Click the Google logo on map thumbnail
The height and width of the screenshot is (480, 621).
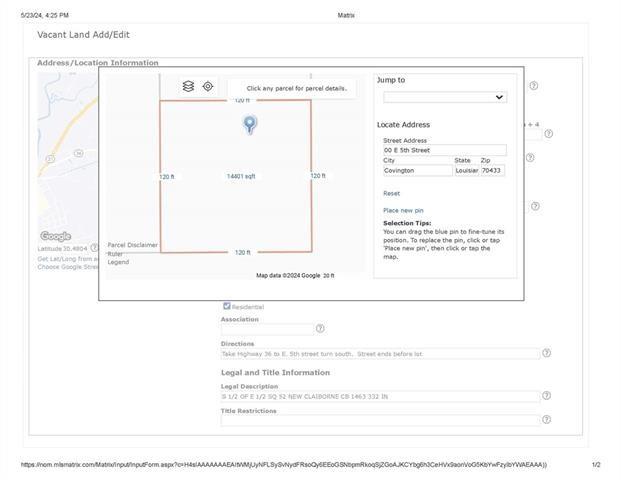(55, 237)
